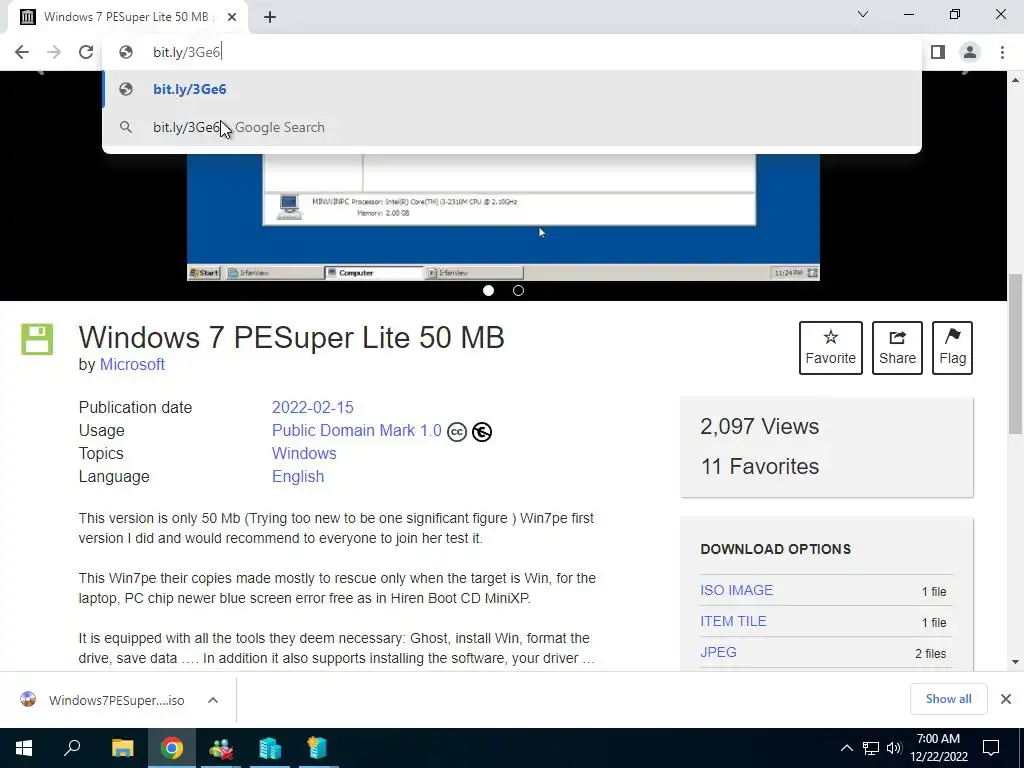
Task: Open the tab search chevron
Action: (x=863, y=14)
